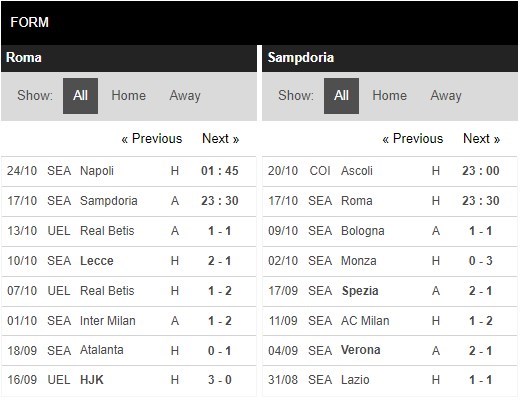Go to Previous results for Sampdoria
The height and width of the screenshot is (409, 521).
pyautogui.click(x=413, y=138)
